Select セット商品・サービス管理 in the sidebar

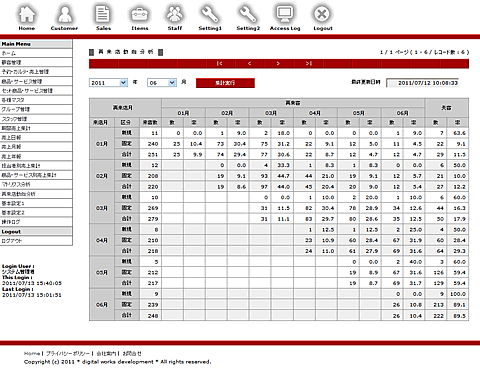pyautogui.click(x=36, y=91)
